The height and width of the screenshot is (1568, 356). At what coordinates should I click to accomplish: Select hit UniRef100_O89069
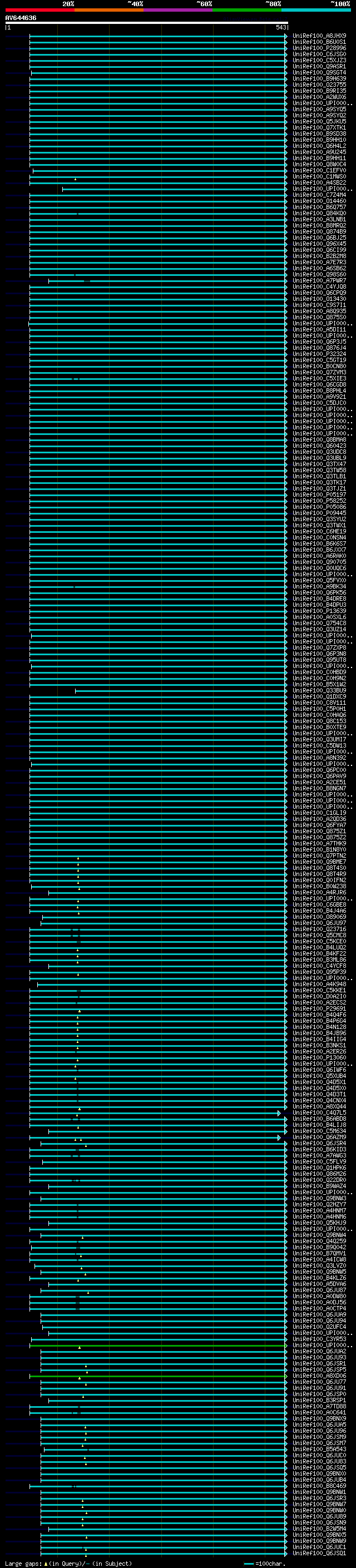[319, 917]
